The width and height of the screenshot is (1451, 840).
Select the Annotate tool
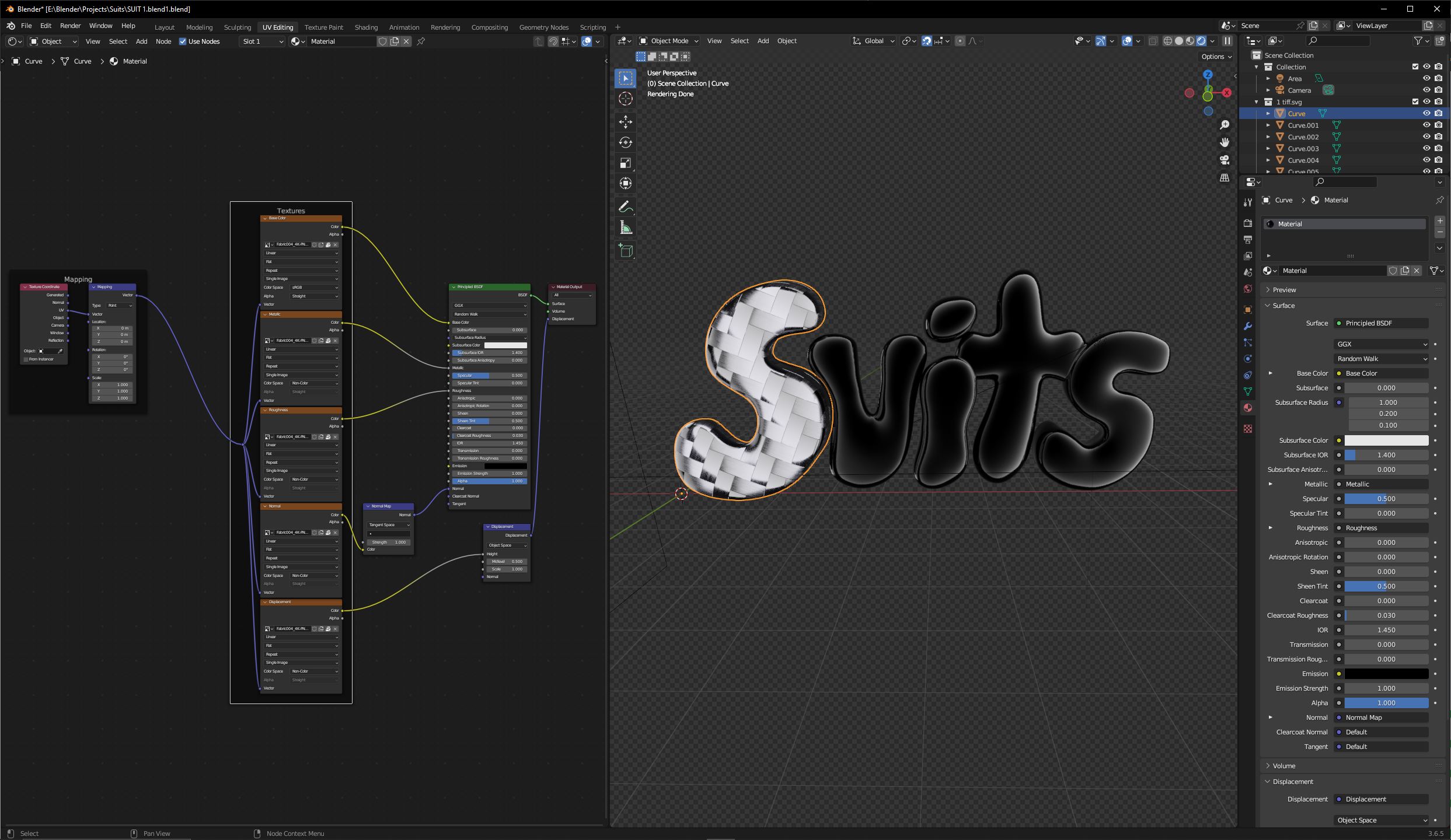tap(625, 206)
